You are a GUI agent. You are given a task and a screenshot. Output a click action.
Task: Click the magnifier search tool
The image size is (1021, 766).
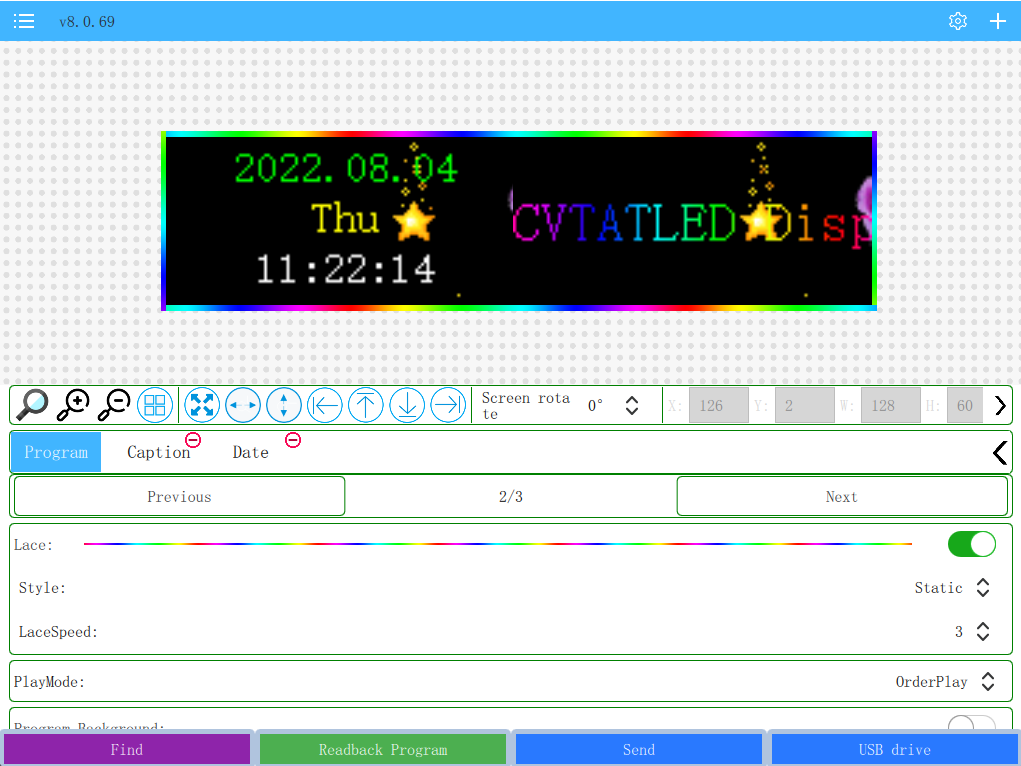(32, 405)
